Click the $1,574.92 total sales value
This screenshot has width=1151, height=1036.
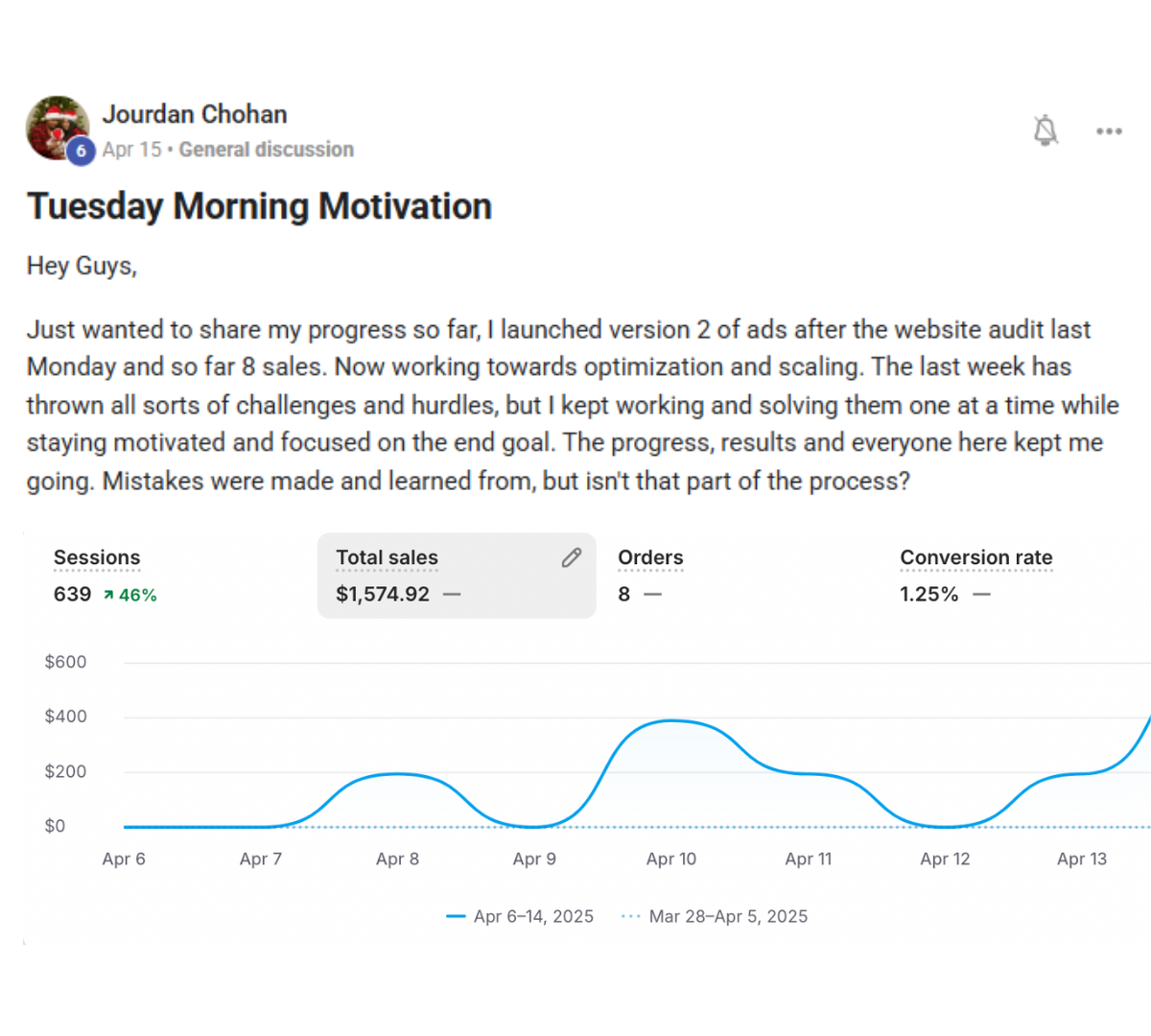coord(383,594)
